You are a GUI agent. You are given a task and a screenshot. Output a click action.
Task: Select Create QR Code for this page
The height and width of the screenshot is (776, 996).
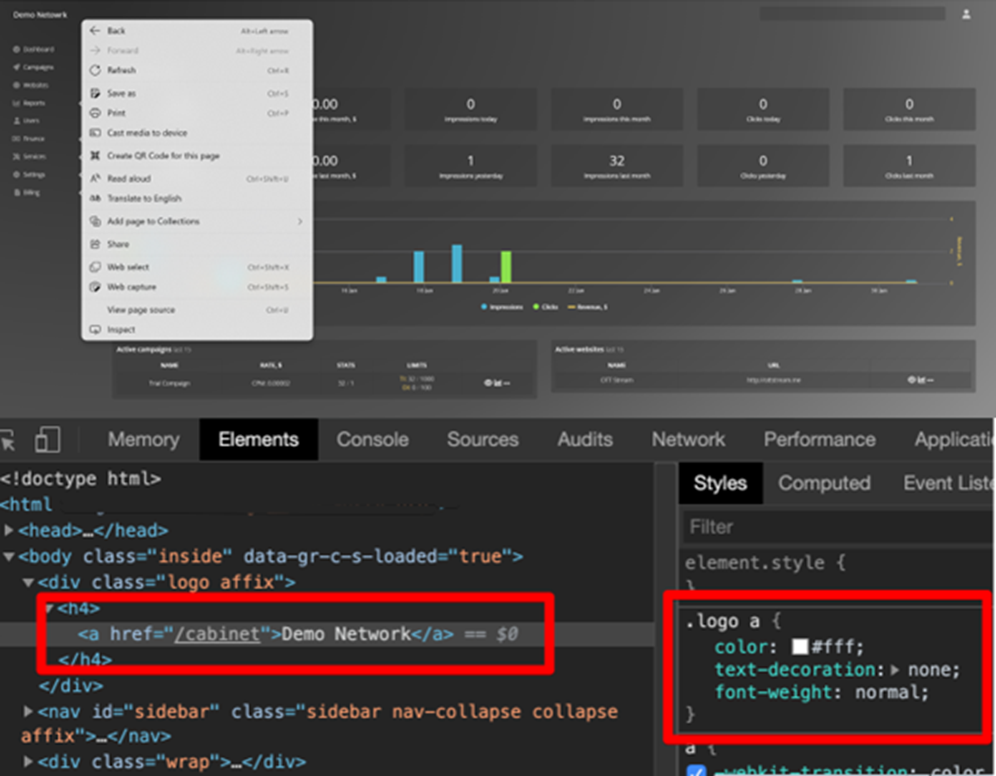(197, 156)
